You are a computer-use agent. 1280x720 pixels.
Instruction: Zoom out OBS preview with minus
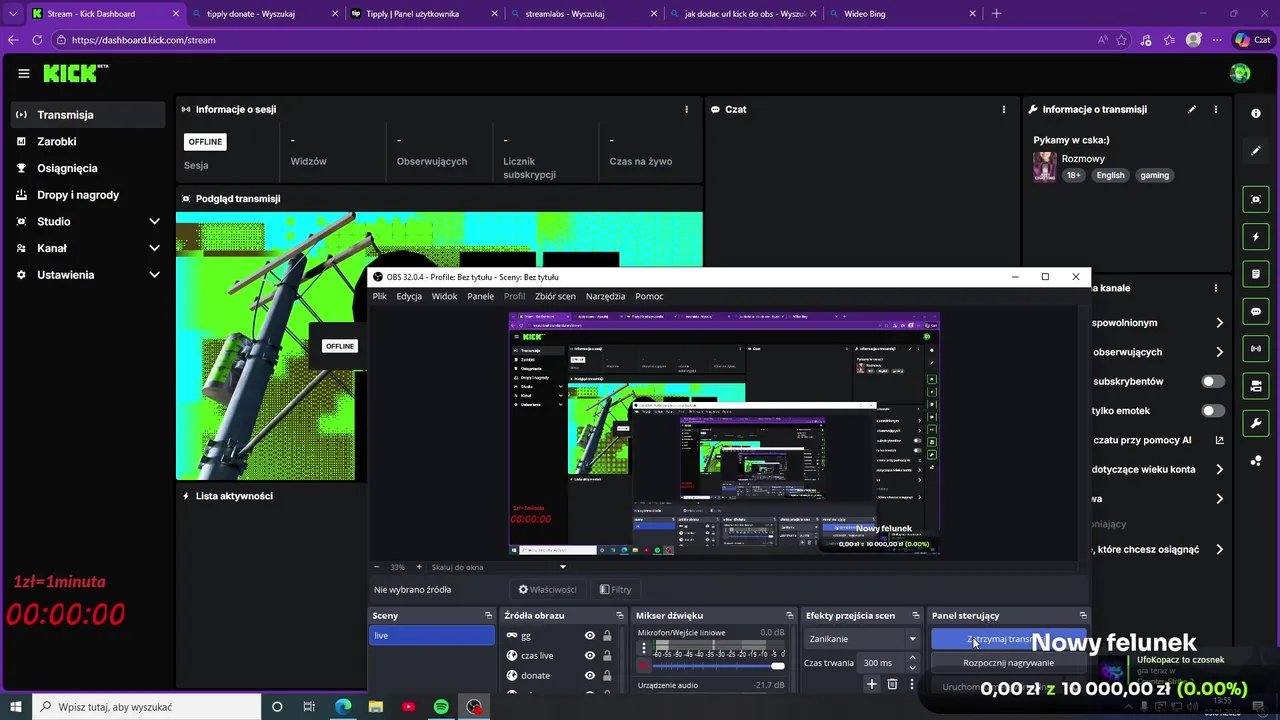pos(377,567)
